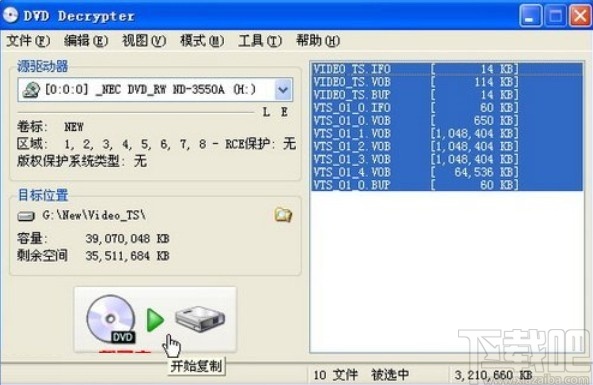
Task: Open the 视图(V) menu
Action: tap(144, 40)
